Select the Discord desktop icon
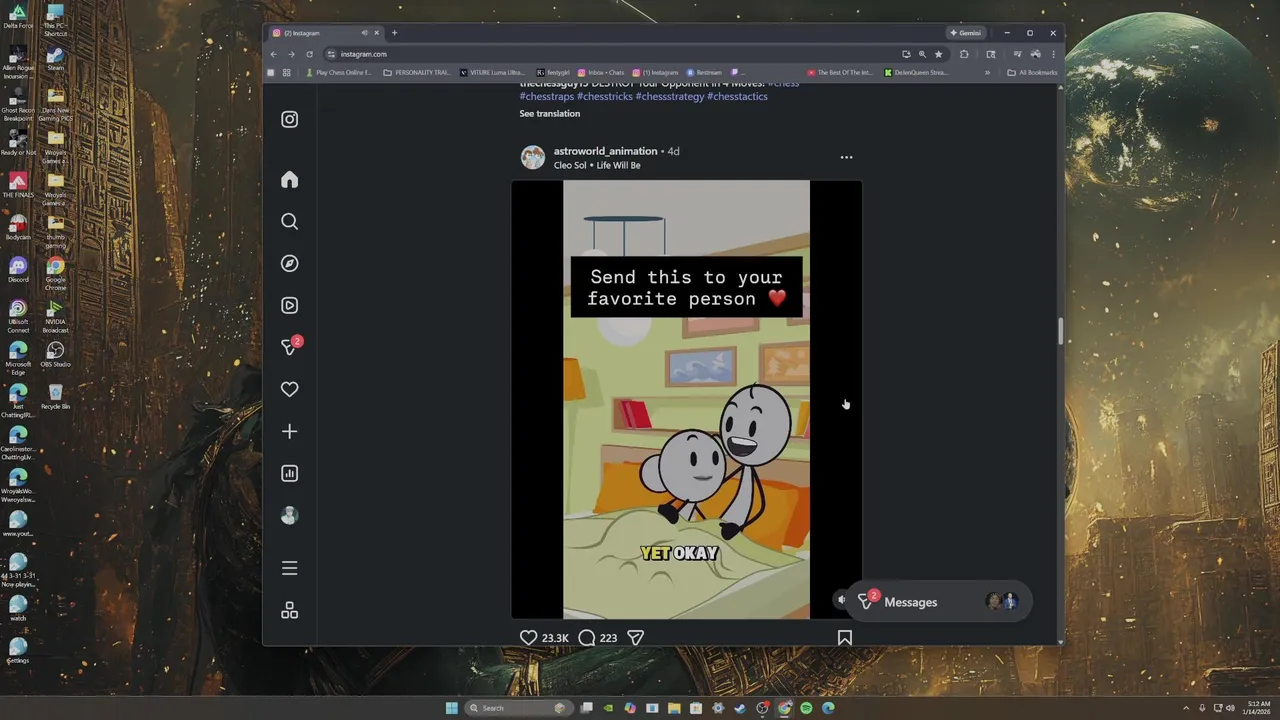 (x=18, y=270)
